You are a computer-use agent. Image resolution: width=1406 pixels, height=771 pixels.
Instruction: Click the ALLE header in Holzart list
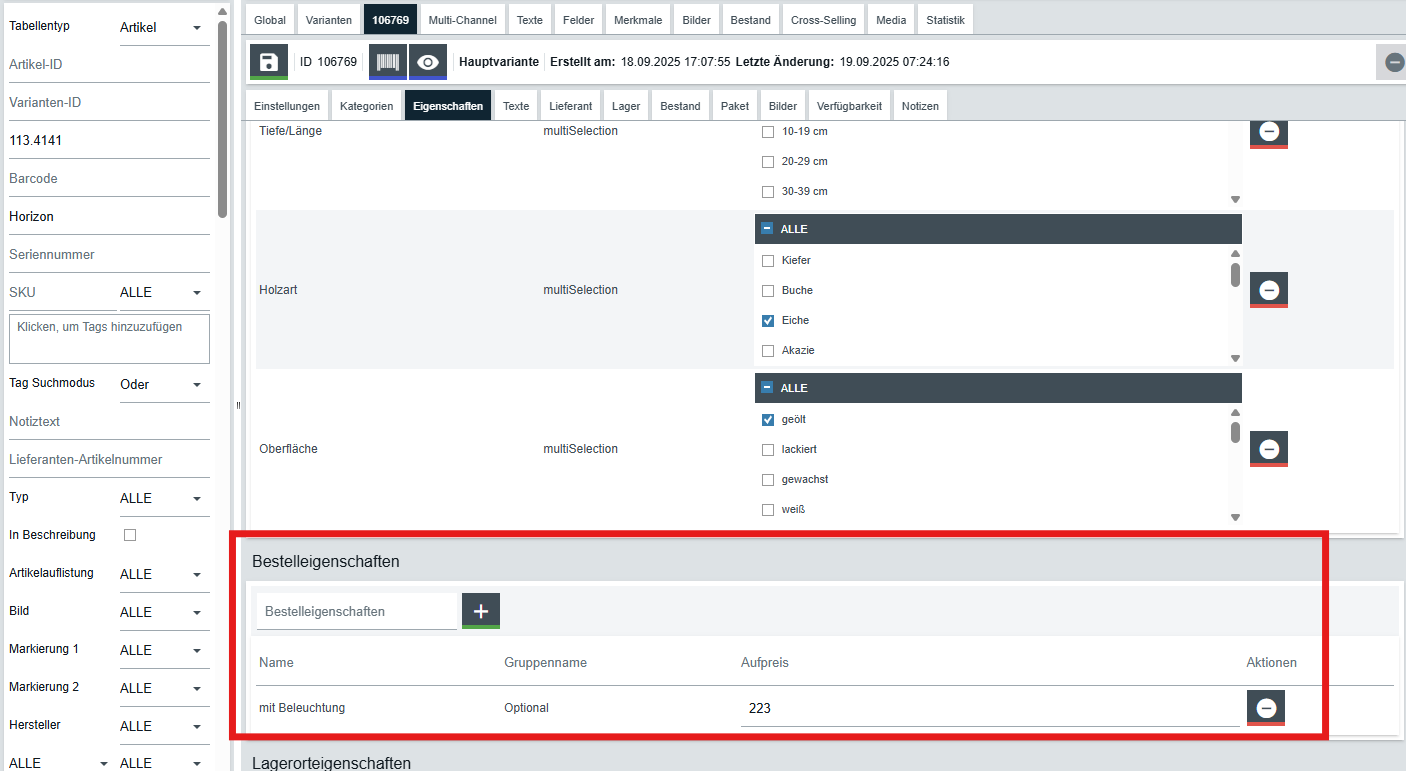click(794, 229)
